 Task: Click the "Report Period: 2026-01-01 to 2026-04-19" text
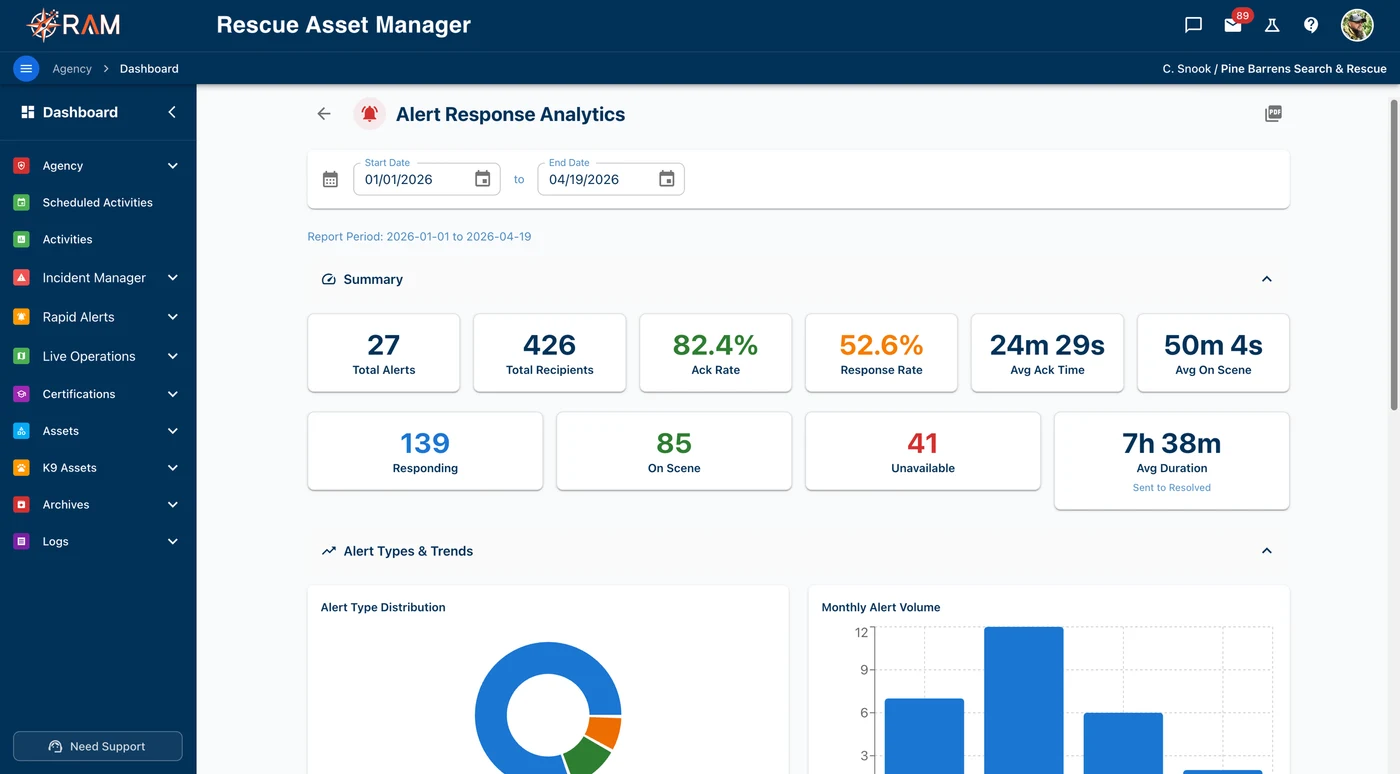[419, 237]
